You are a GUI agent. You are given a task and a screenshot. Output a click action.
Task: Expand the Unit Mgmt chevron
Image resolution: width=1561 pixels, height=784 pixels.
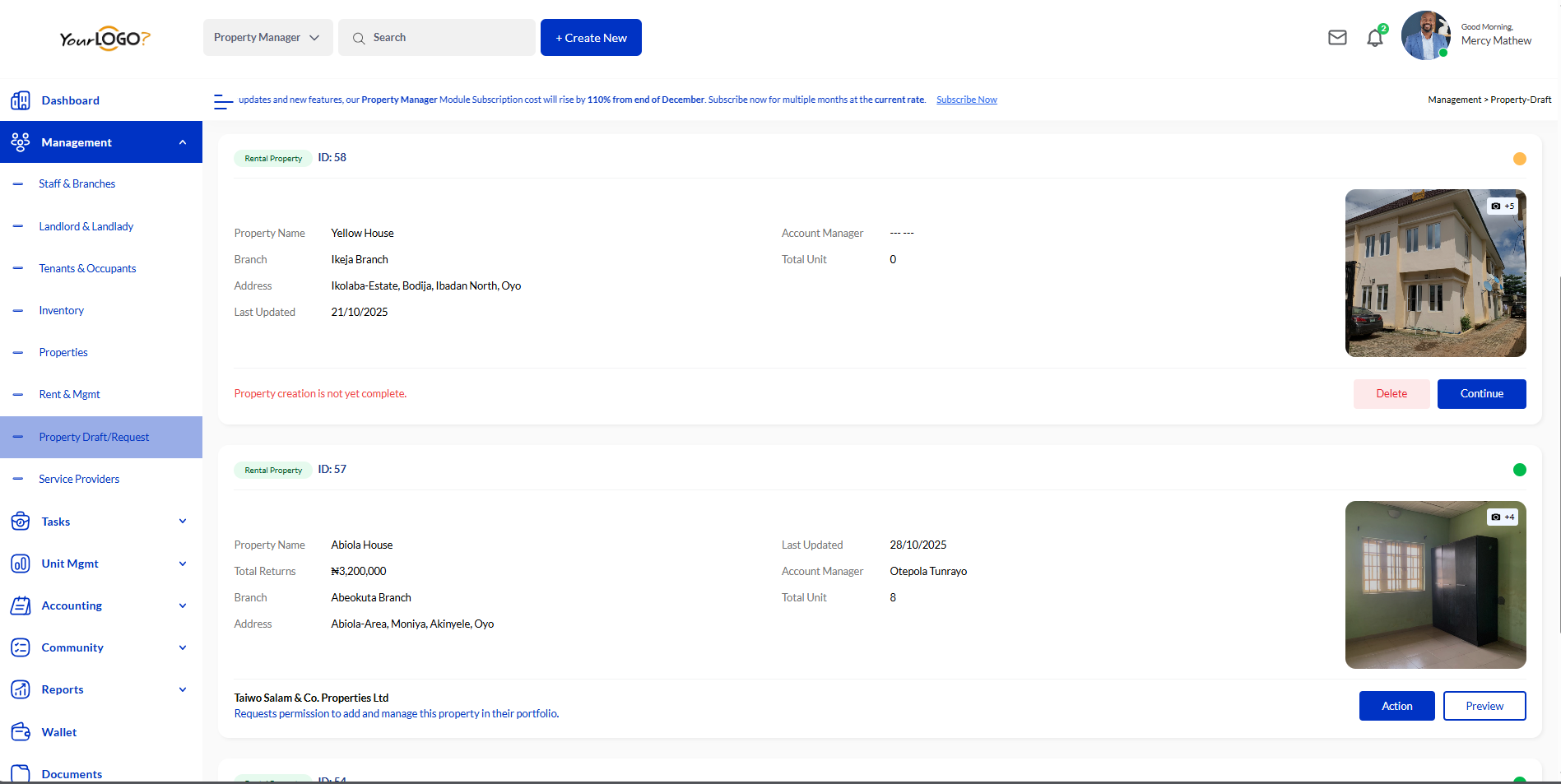coord(183,564)
